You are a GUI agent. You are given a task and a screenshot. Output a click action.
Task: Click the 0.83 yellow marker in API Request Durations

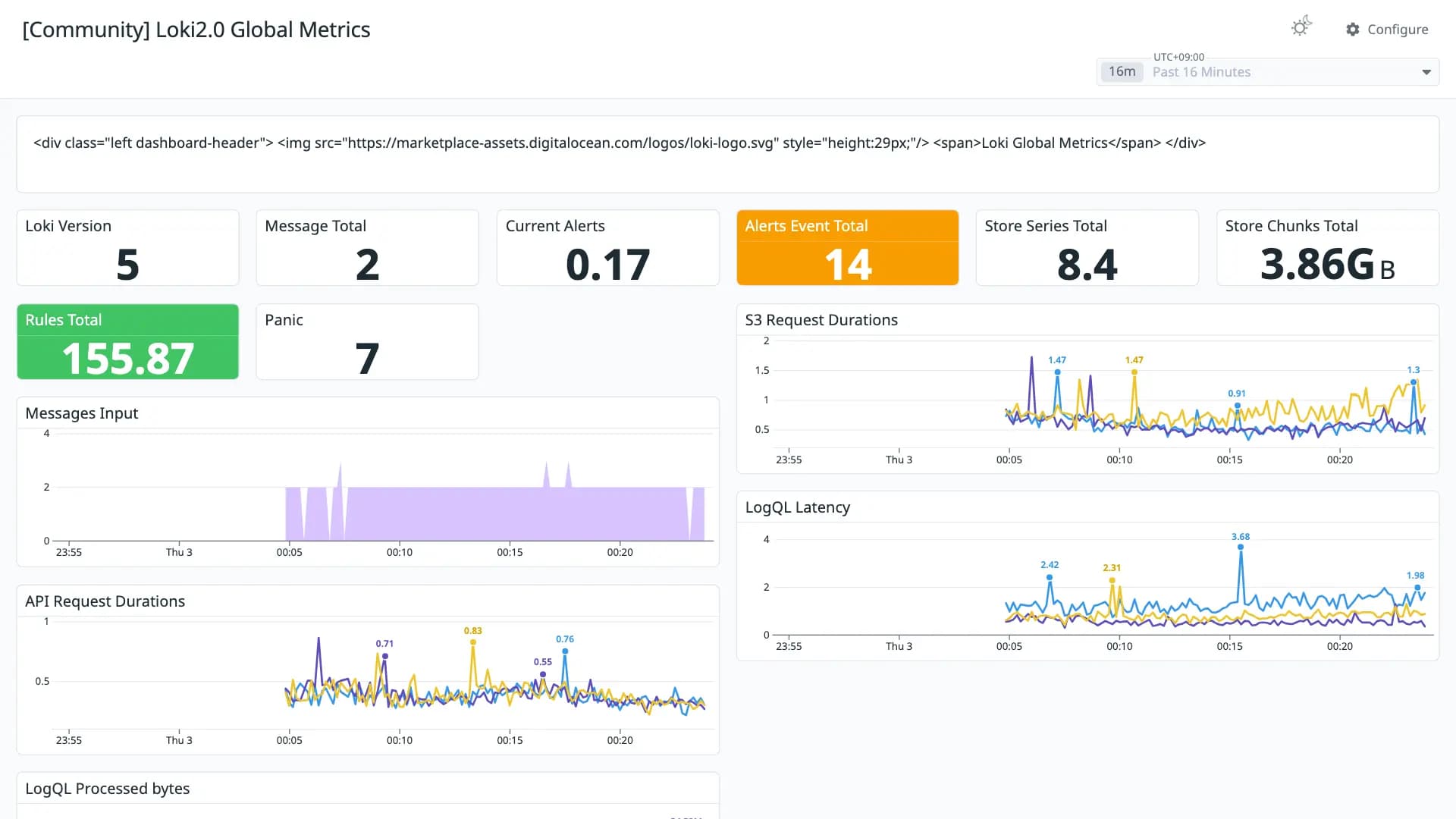pos(473,642)
